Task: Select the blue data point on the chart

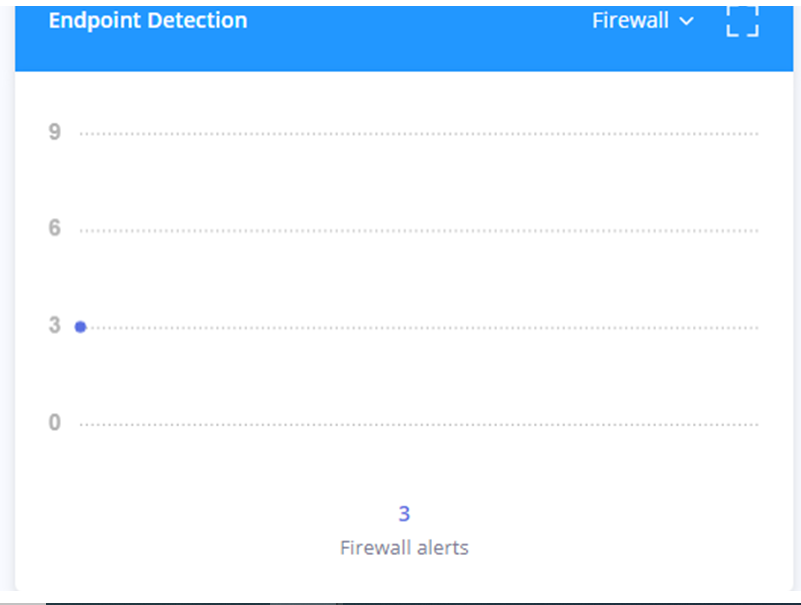Action: [x=80, y=327]
